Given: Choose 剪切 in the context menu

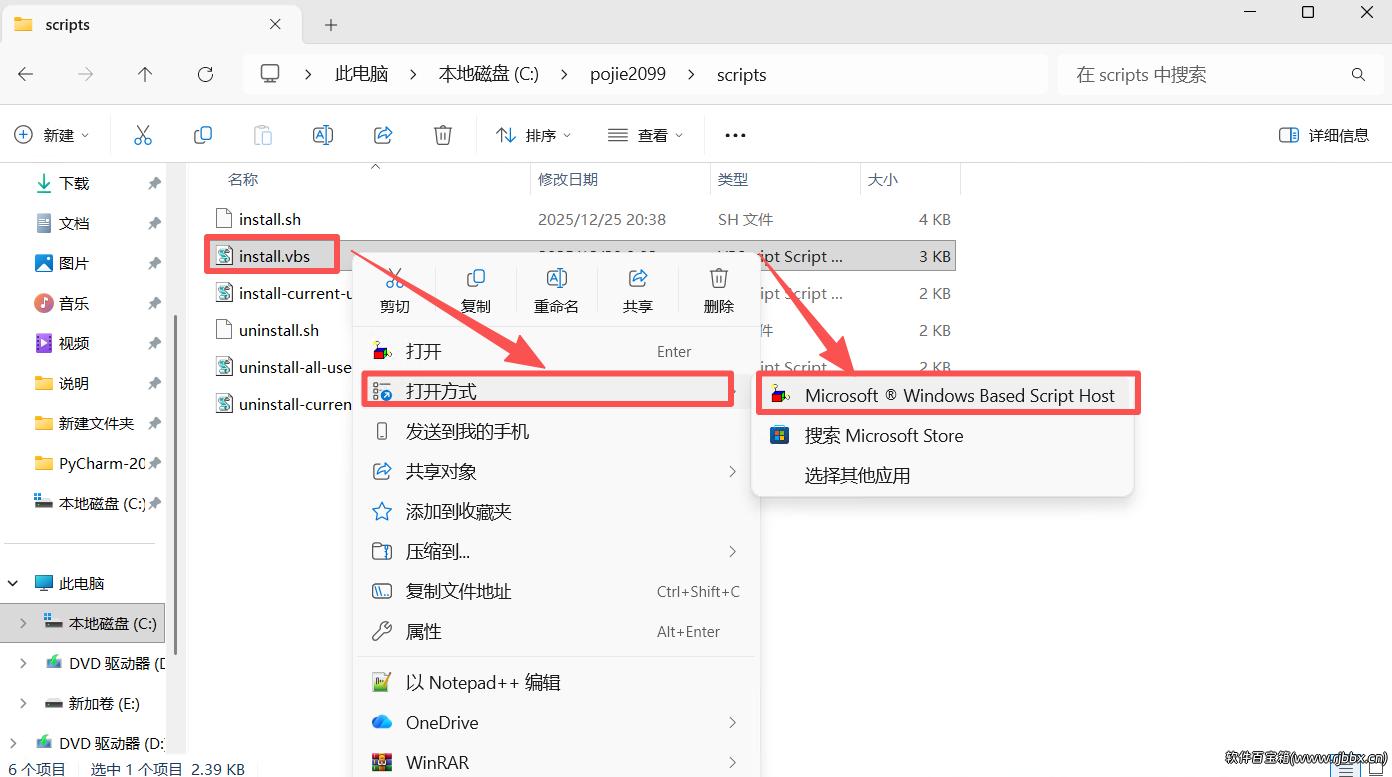Looking at the screenshot, I should click(395, 291).
